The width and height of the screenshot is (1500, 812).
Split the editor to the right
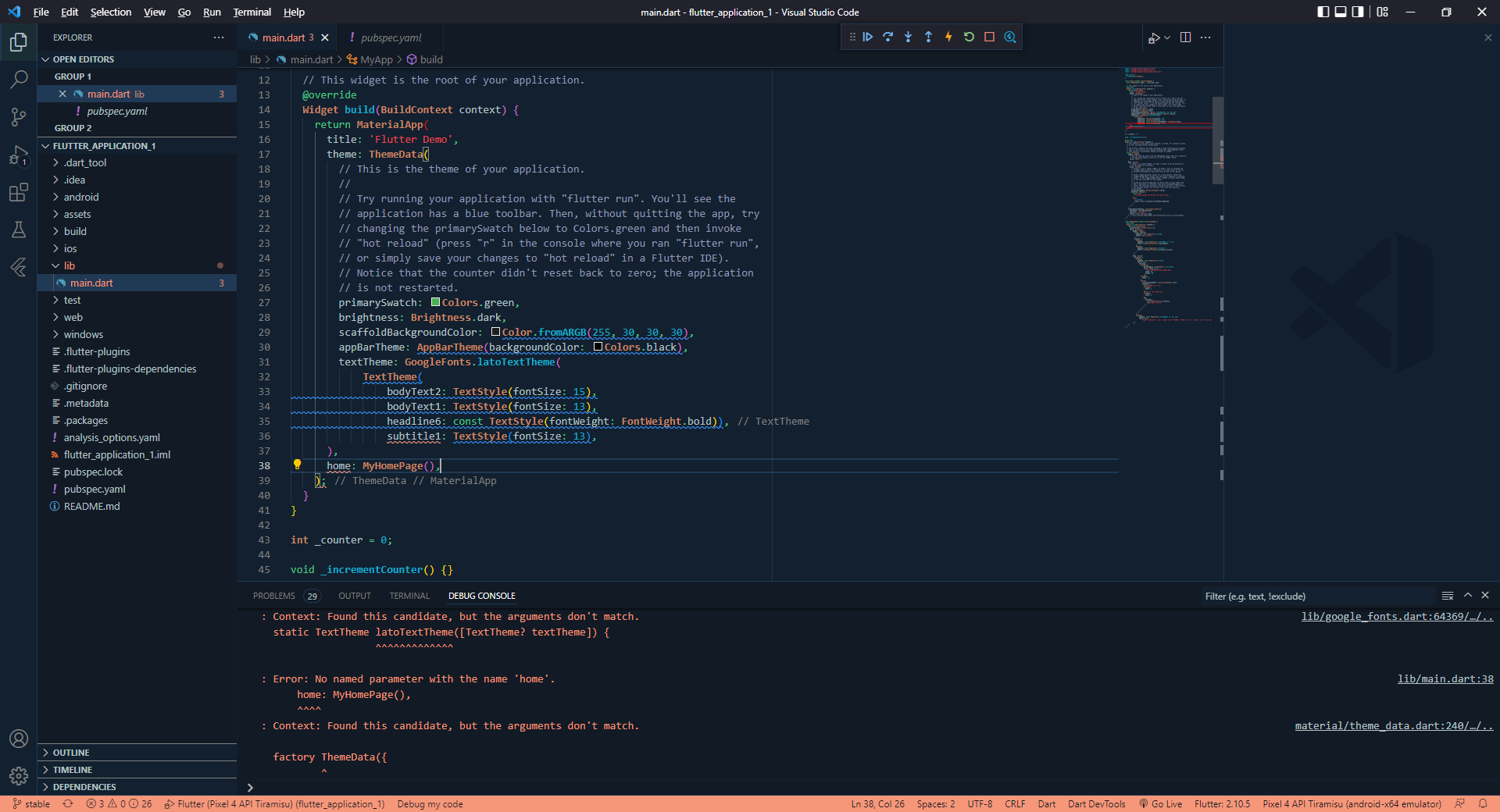pyautogui.click(x=1185, y=37)
